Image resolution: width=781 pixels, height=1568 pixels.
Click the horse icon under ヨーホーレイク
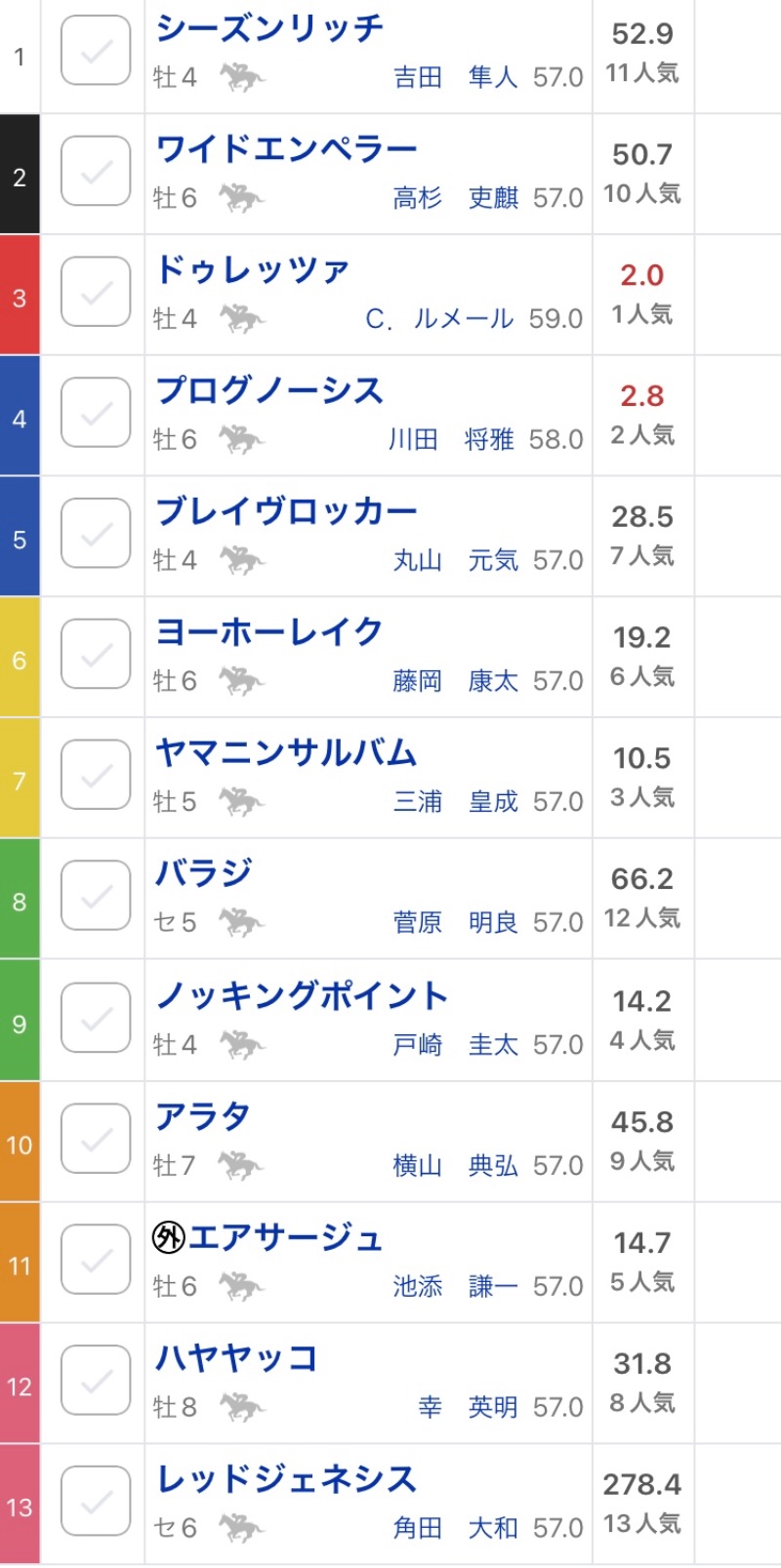pos(241,681)
